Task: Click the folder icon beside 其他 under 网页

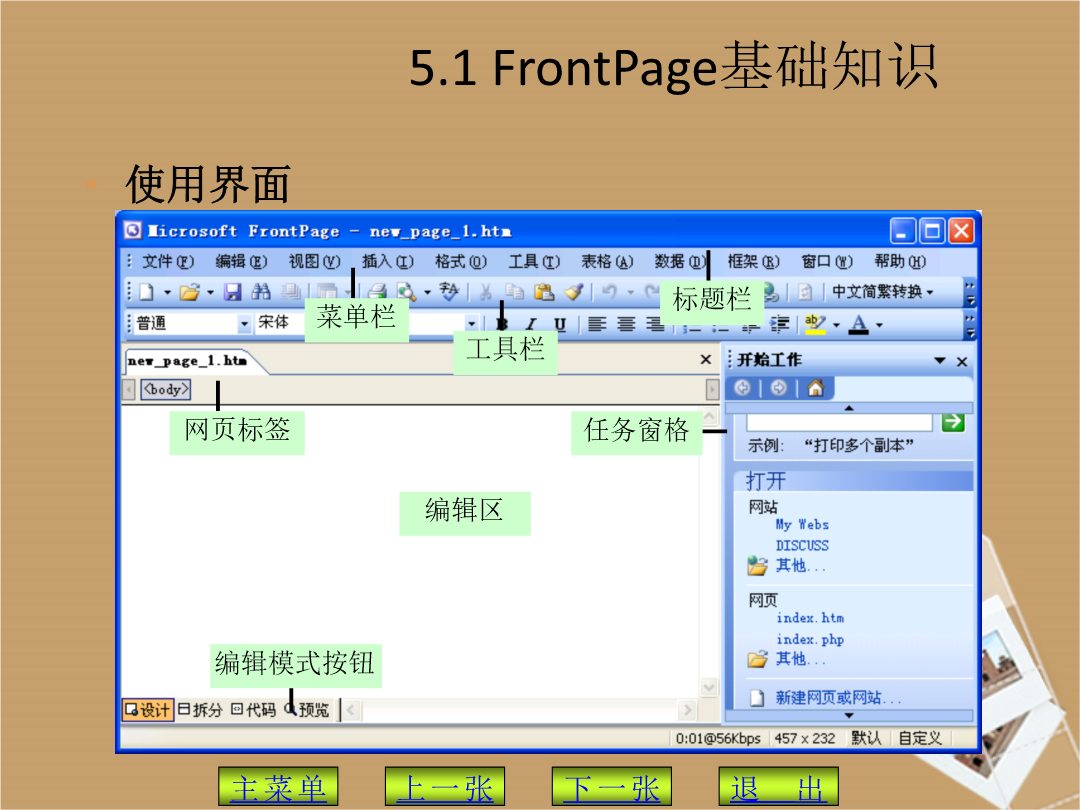Action: (757, 660)
